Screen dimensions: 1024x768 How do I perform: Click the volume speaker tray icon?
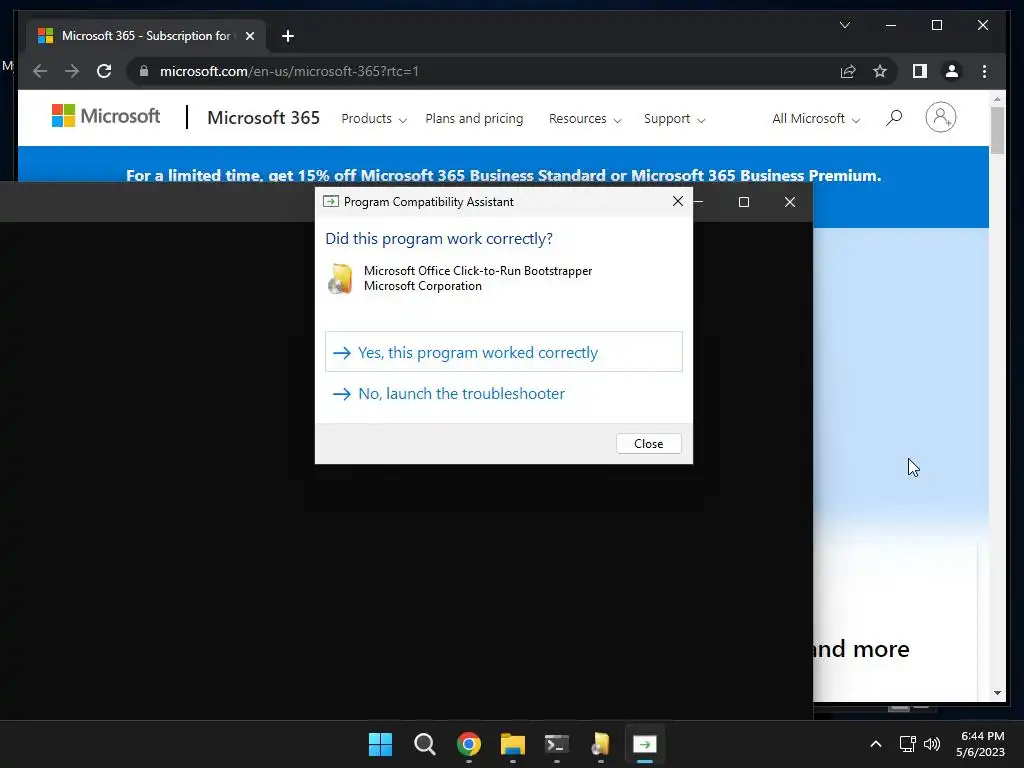click(x=932, y=744)
